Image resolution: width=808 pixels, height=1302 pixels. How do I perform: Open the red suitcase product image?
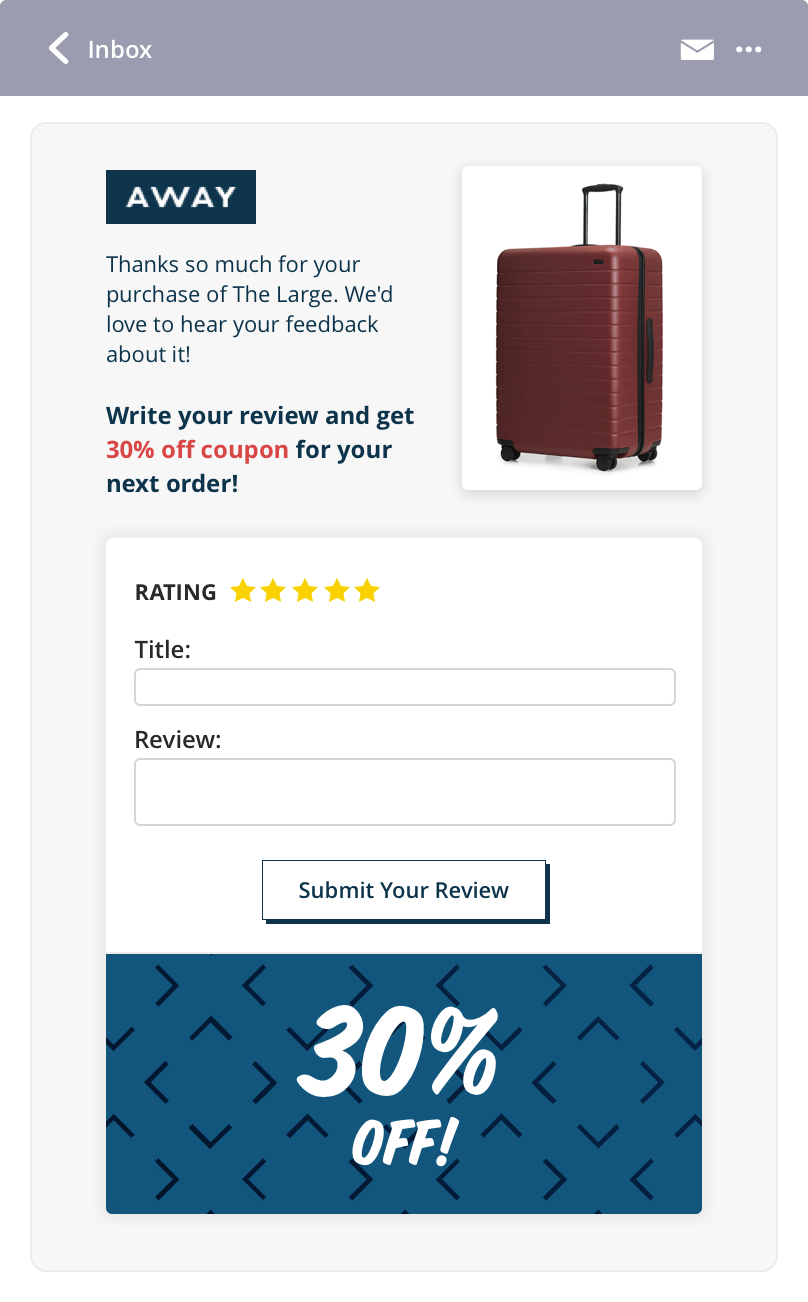[581, 327]
